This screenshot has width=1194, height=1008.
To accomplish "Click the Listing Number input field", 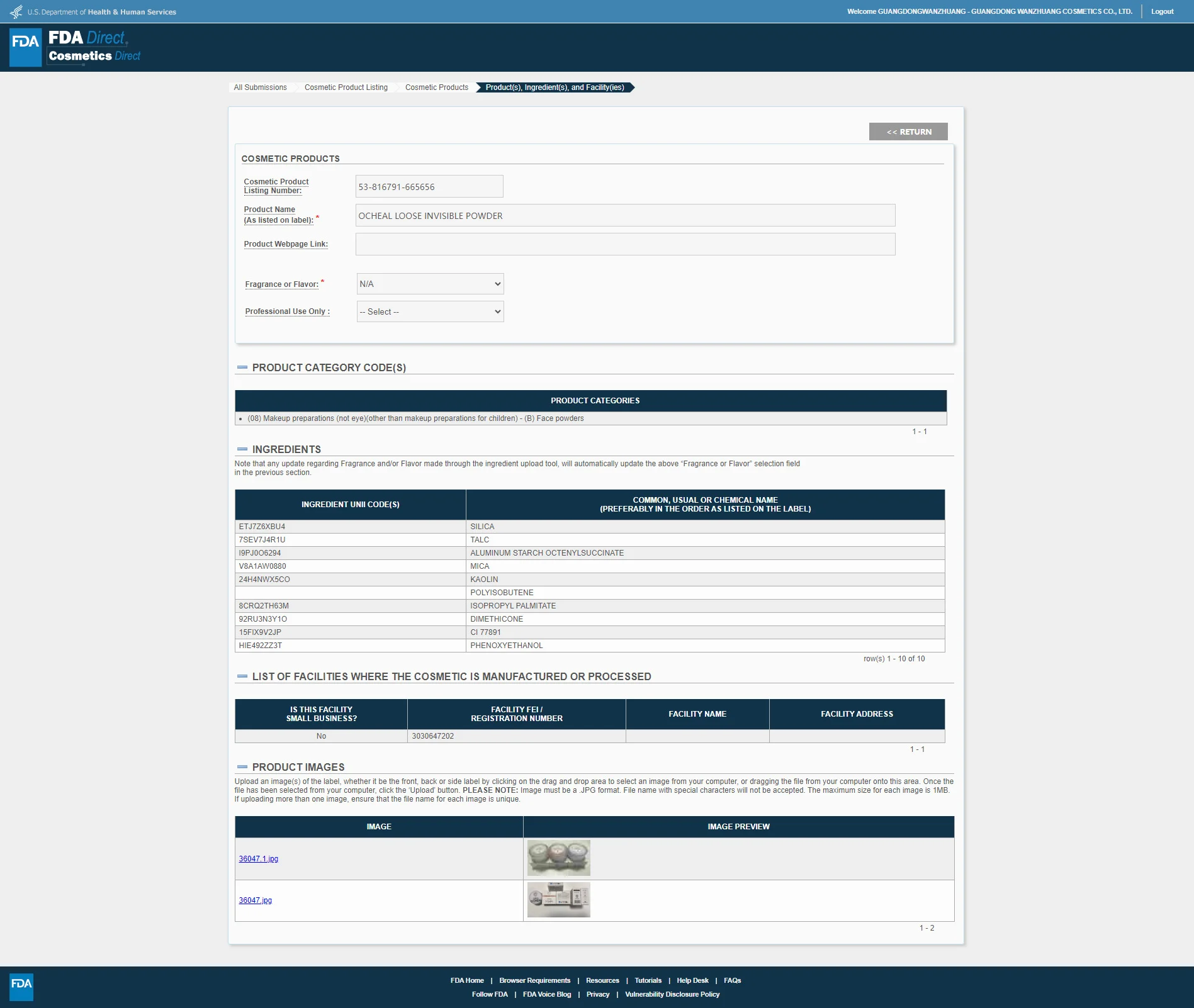I will (429, 186).
